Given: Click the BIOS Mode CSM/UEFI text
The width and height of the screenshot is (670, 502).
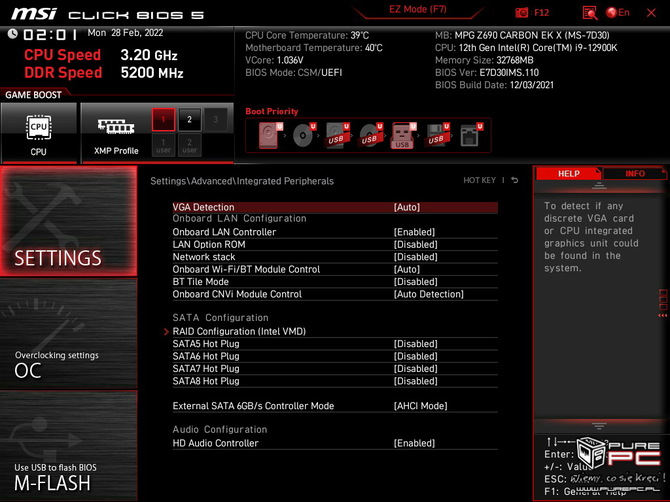Looking at the screenshot, I should 294,73.
